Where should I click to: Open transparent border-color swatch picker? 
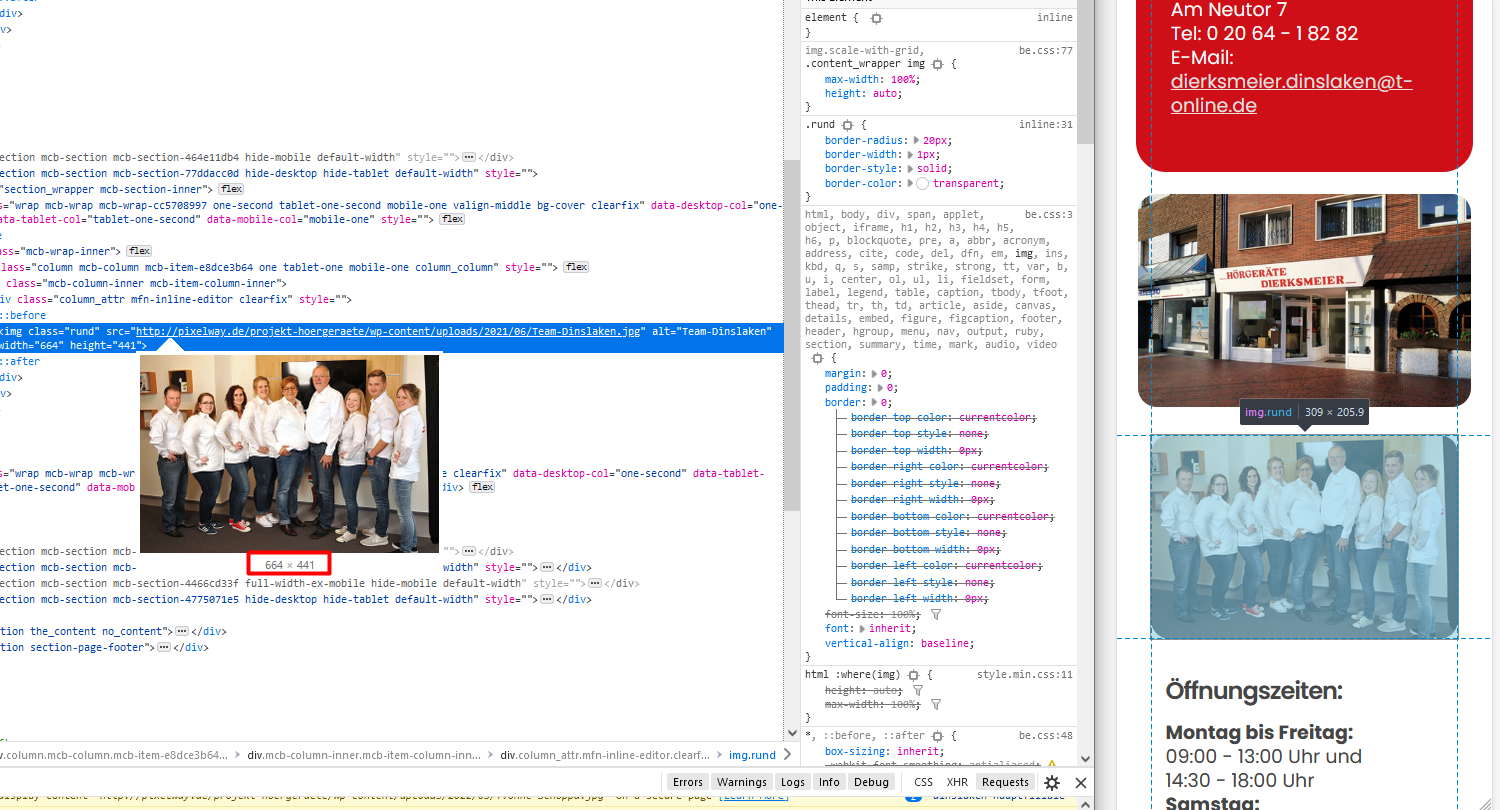point(922,184)
